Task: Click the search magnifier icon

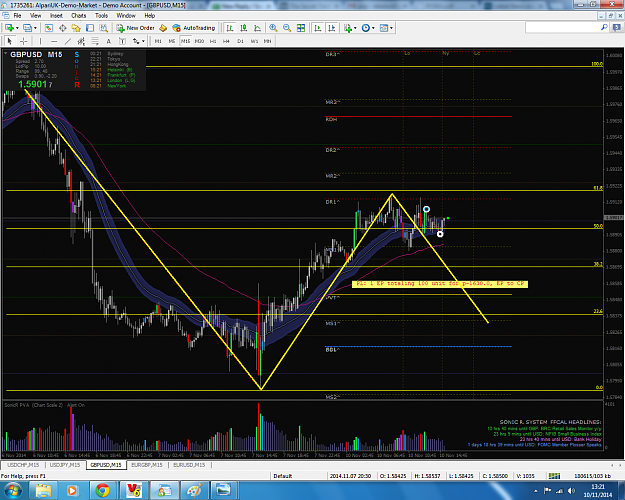Action: (604, 28)
